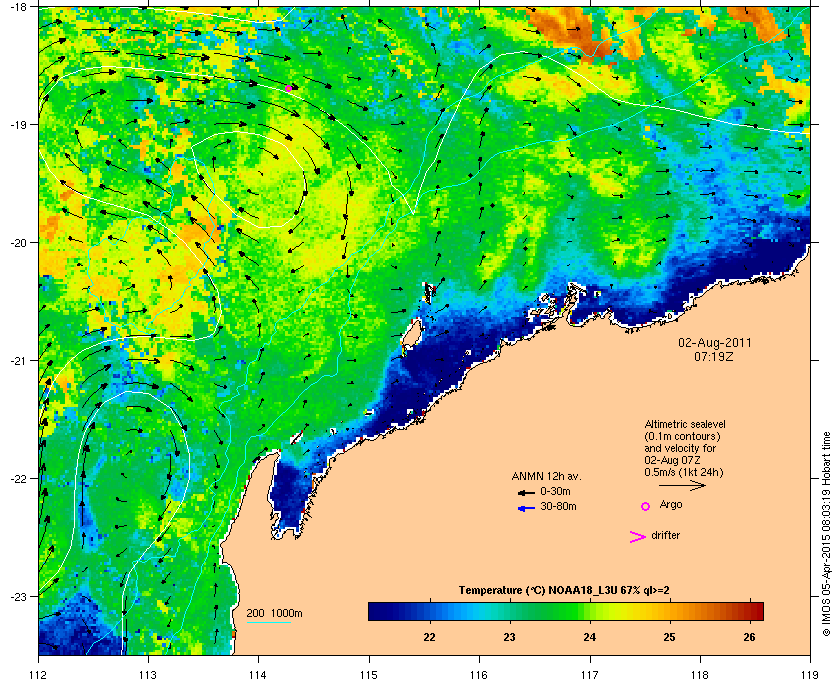The width and height of the screenshot is (840, 680).
Task: Click the date label 02-Aug-2011
Action: click(x=715, y=342)
